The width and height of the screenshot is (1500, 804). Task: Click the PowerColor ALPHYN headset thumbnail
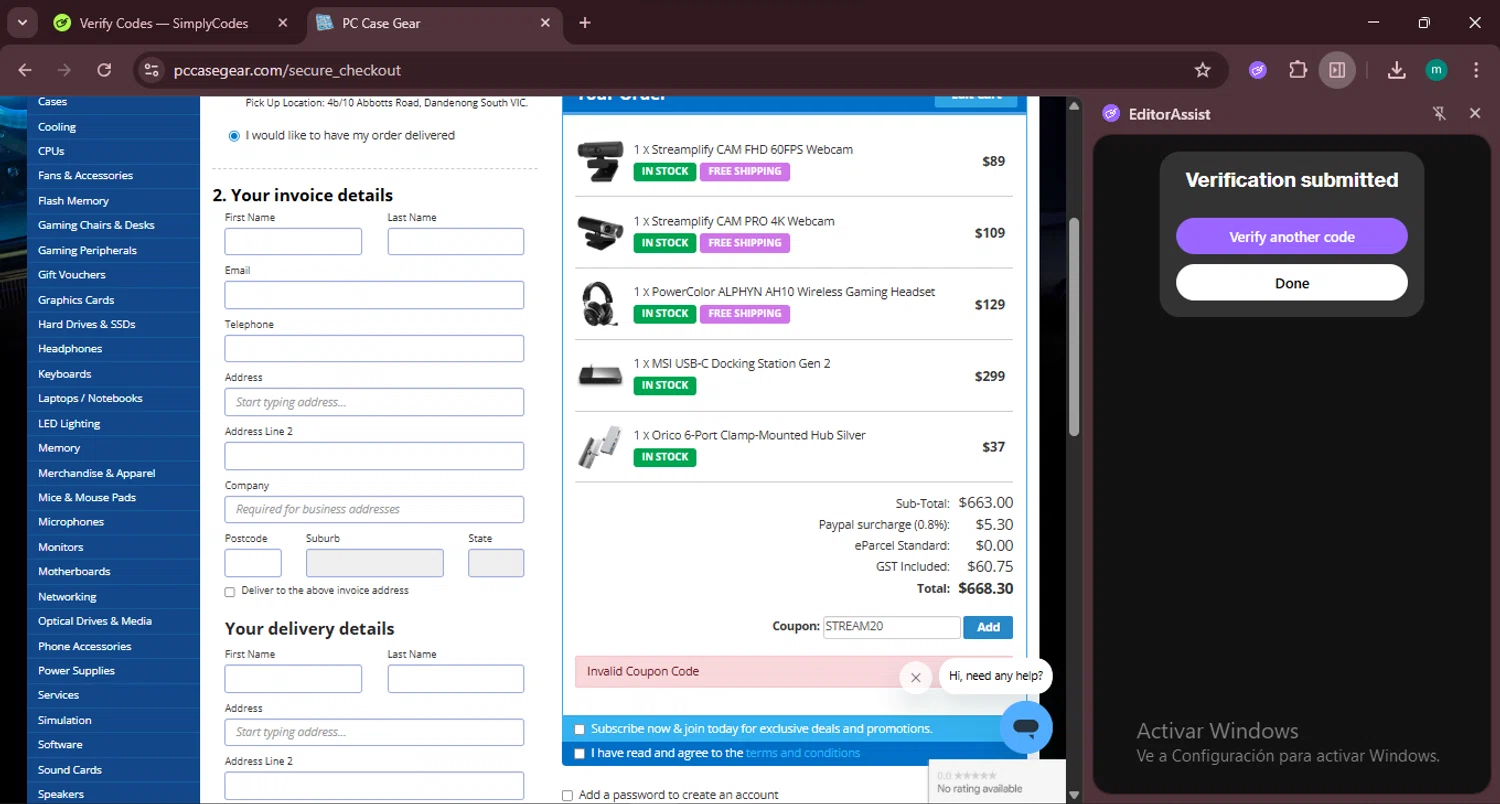[600, 304]
